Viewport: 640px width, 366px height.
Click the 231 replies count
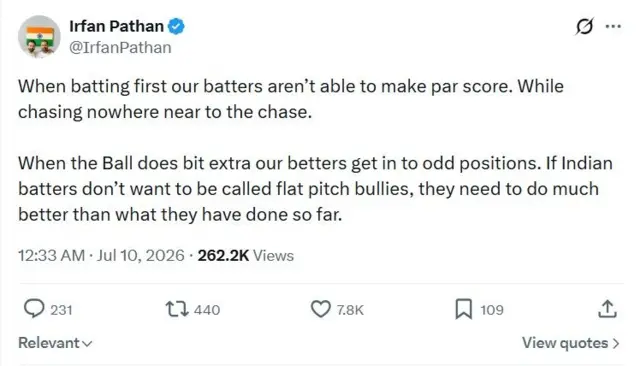[x=61, y=310]
